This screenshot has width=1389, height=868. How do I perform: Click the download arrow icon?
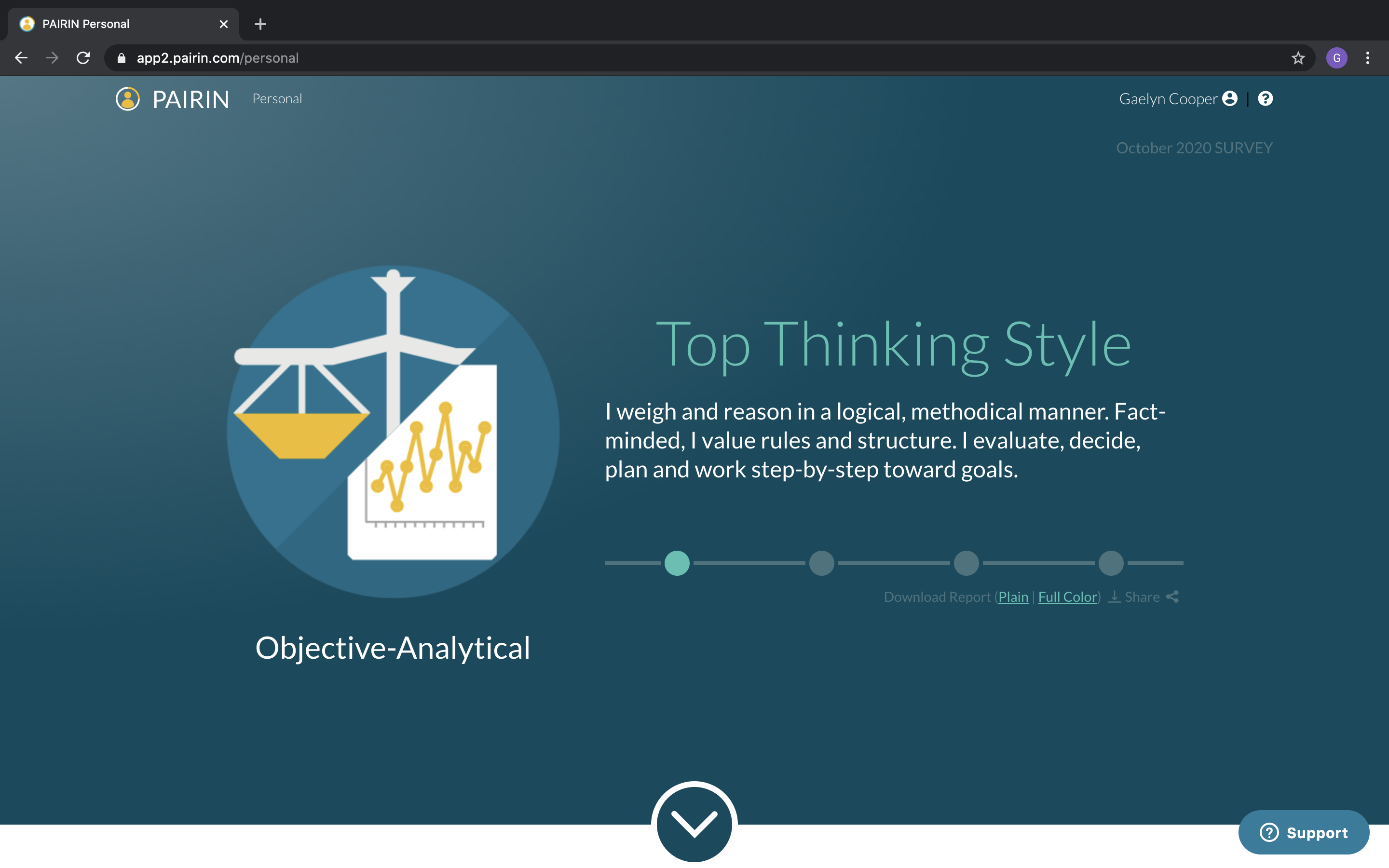1114,597
